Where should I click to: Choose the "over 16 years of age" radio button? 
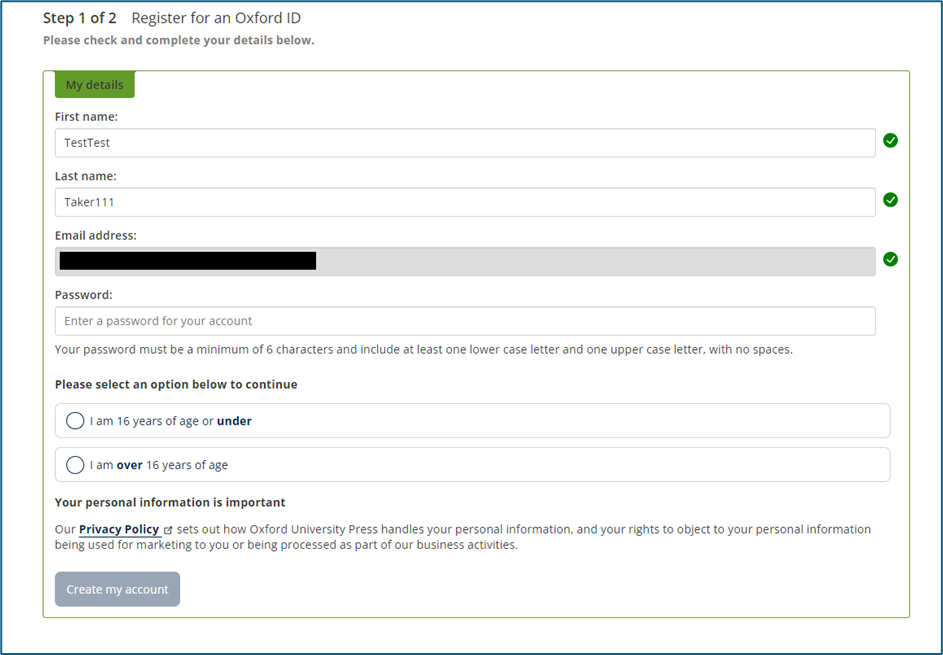coord(75,465)
